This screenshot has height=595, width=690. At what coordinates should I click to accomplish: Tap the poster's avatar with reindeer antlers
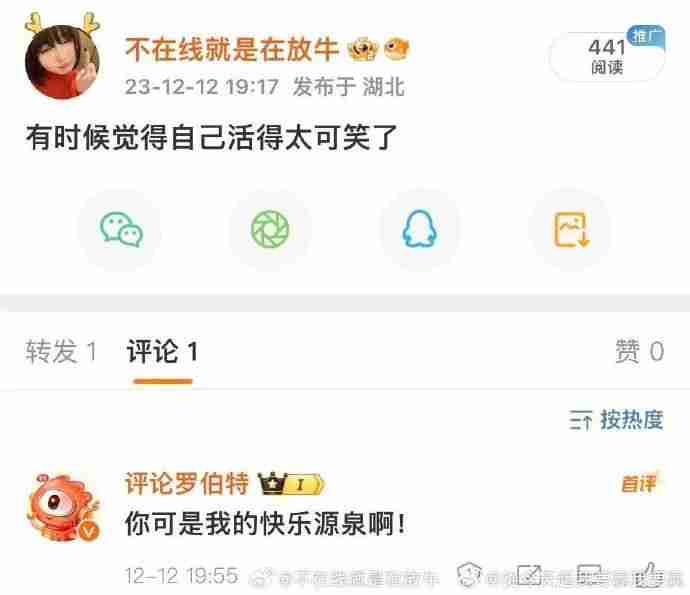(62, 56)
